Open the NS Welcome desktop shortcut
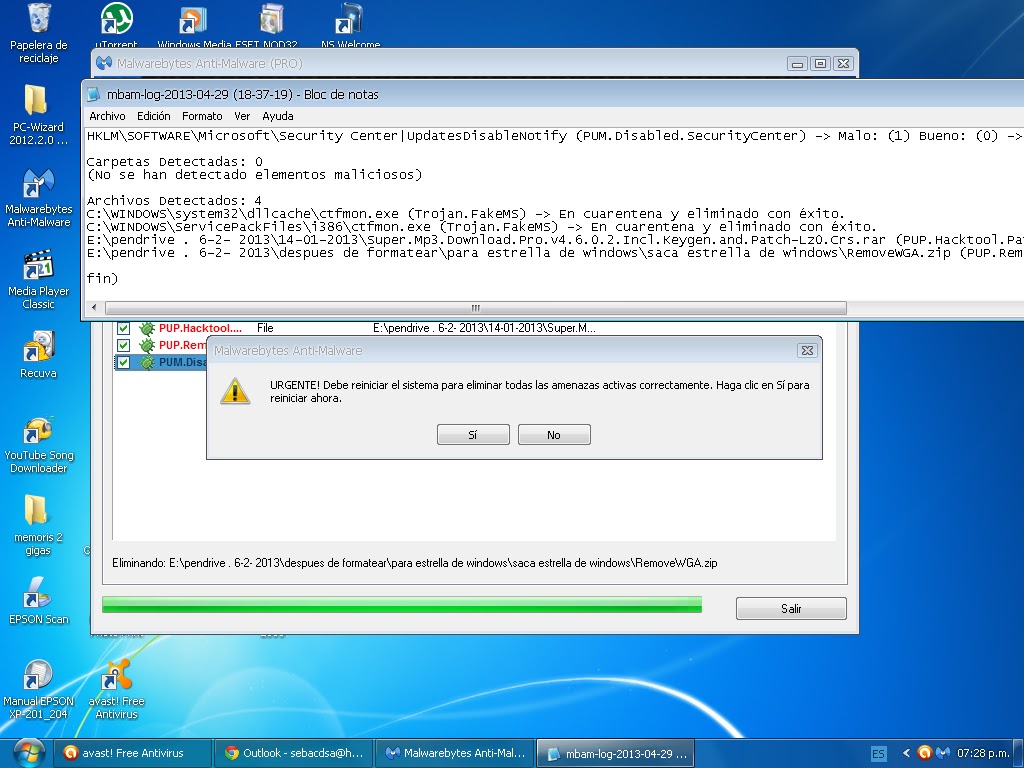 [350, 25]
